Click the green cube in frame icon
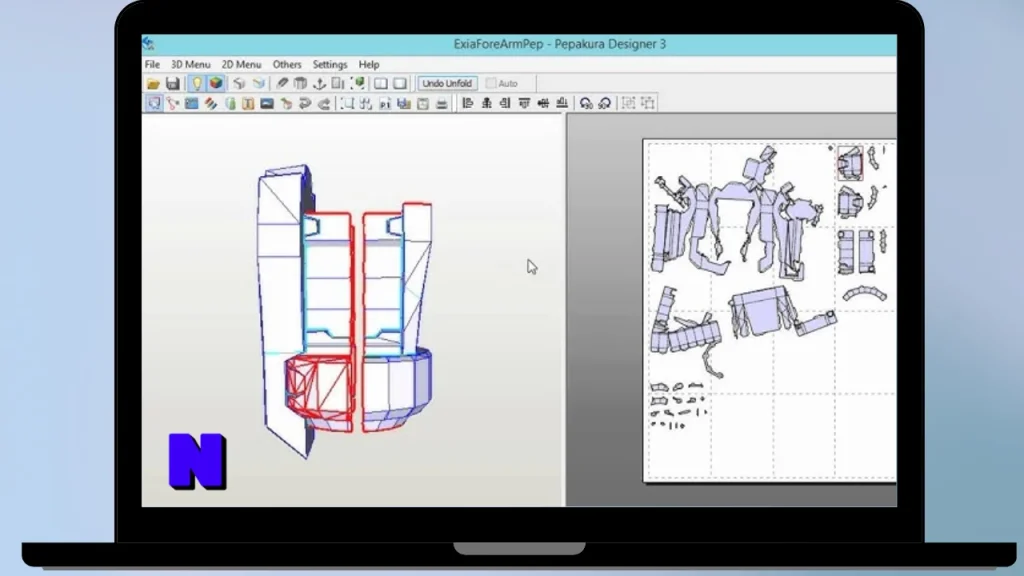Image resolution: width=1024 pixels, height=576 pixels. pos(357,84)
